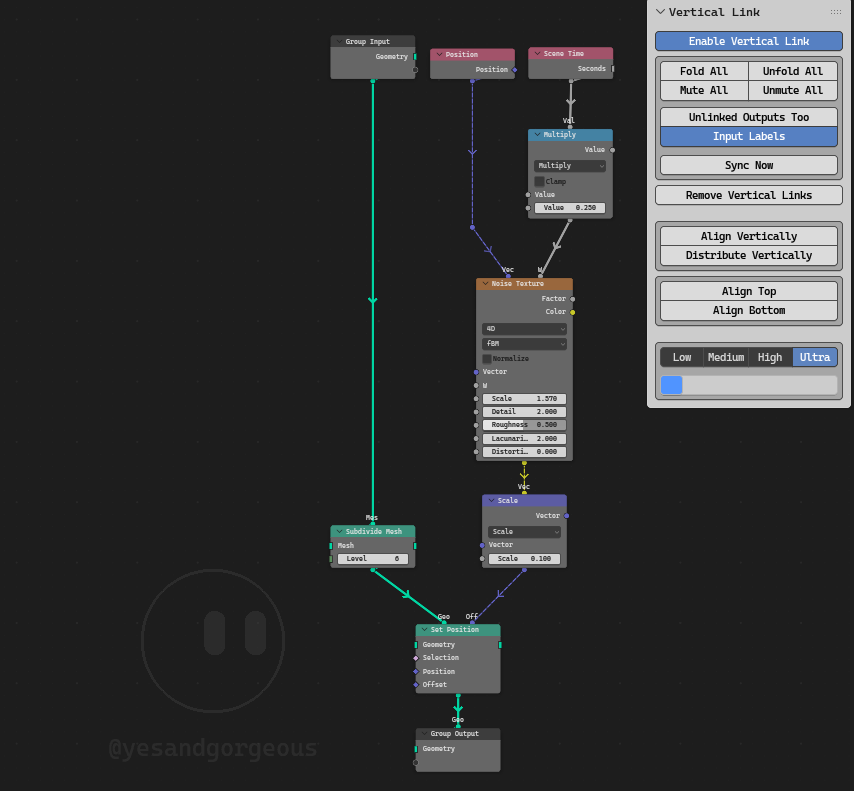Click the Selection input socket on Set Position
This screenshot has width=854, height=791.
click(416, 658)
